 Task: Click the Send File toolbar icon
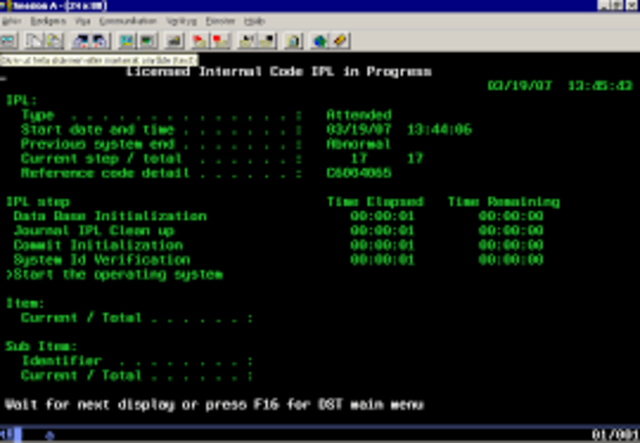coord(80,41)
